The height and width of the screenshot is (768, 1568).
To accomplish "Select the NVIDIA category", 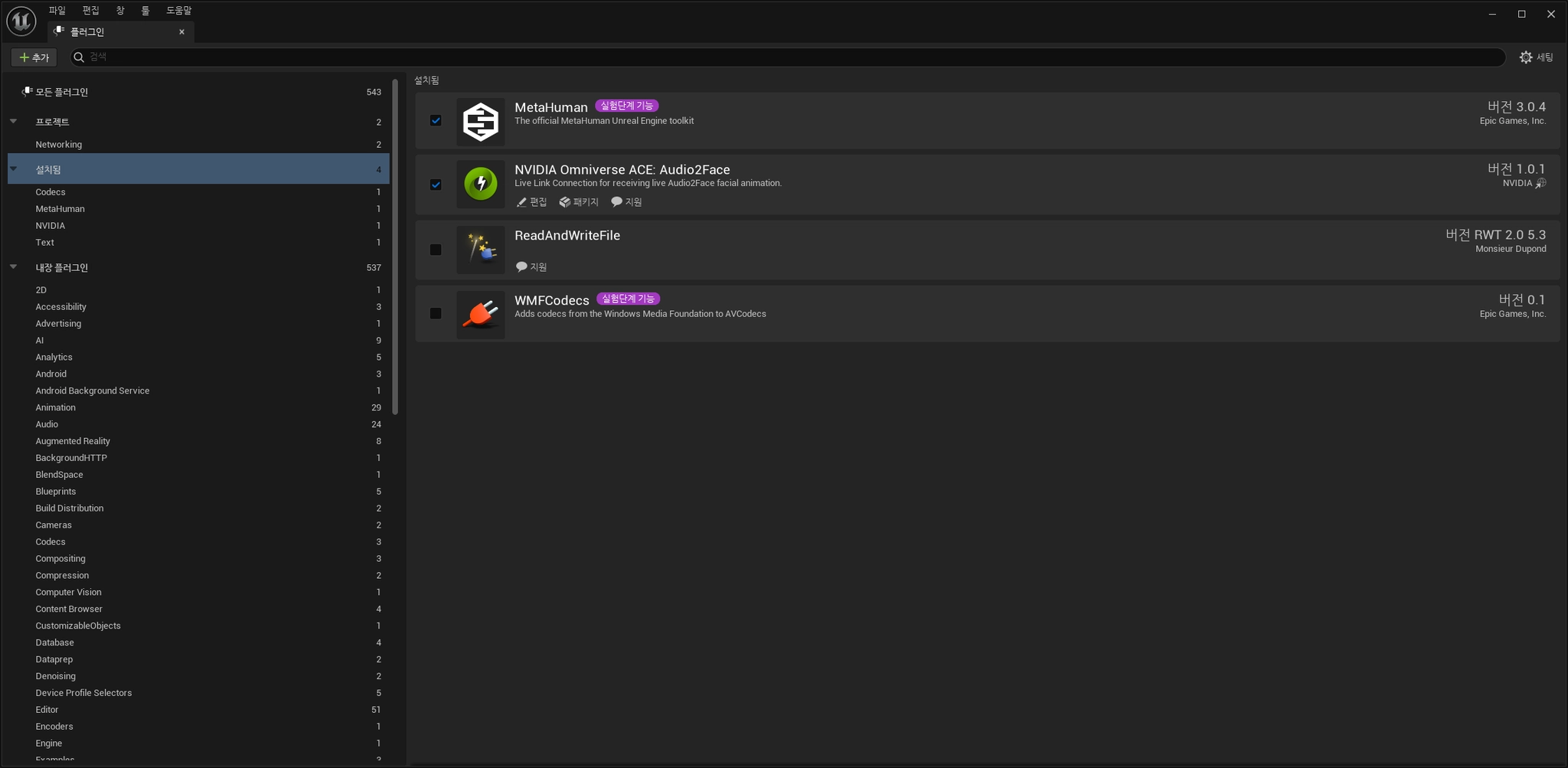I will pos(198,226).
